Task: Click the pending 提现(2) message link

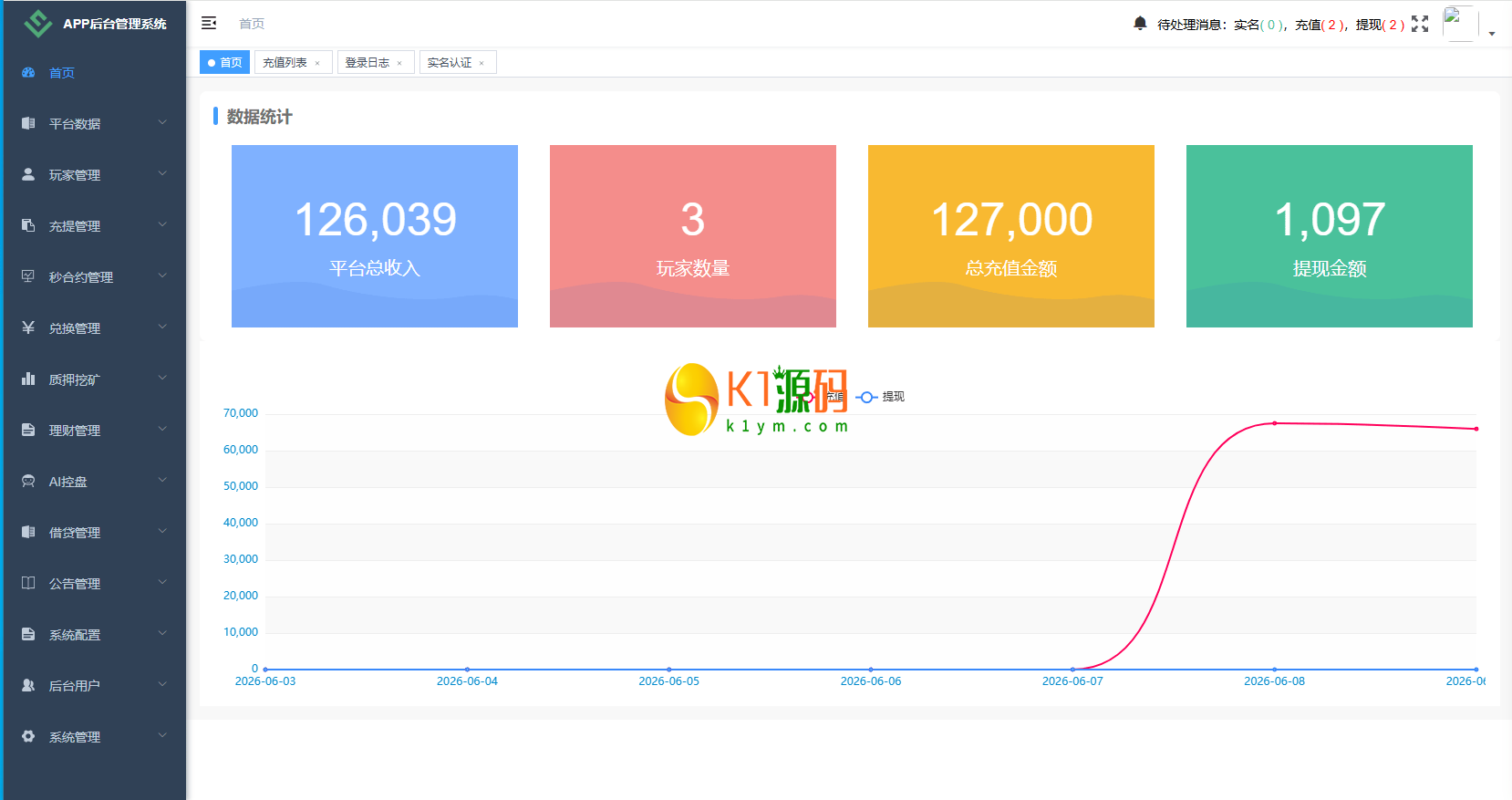Action: [x=1381, y=25]
